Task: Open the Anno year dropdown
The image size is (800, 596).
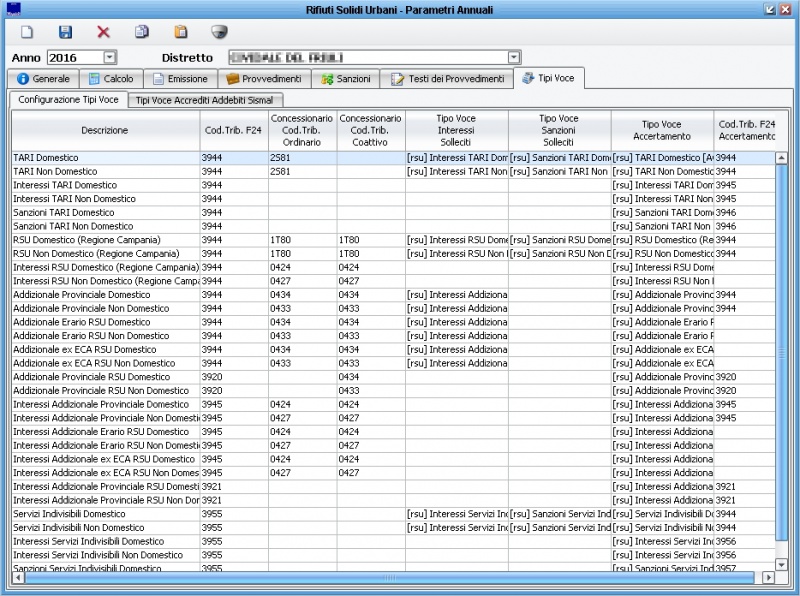Action: coord(110,58)
